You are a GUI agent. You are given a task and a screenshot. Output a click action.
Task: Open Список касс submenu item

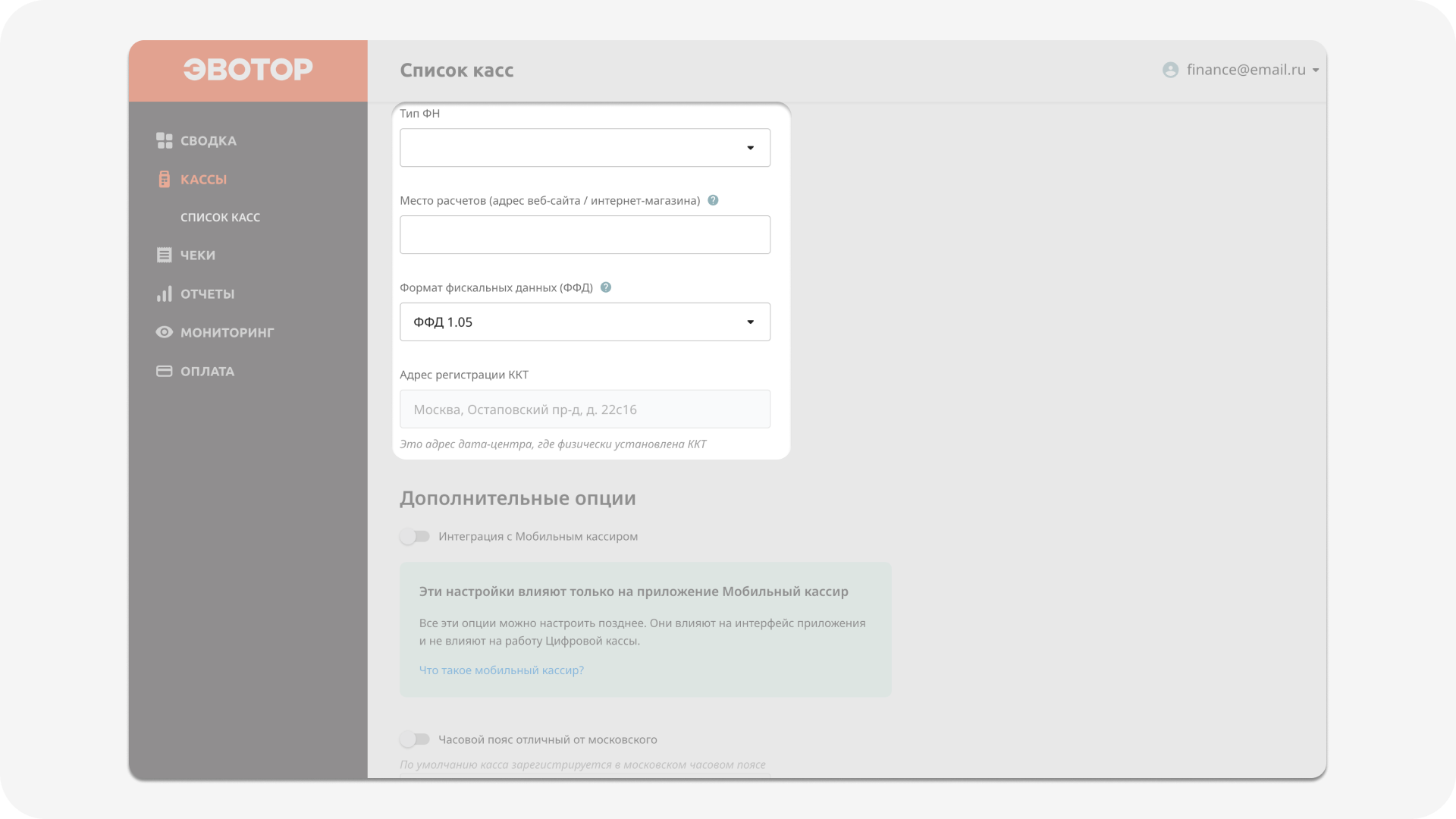pos(220,218)
